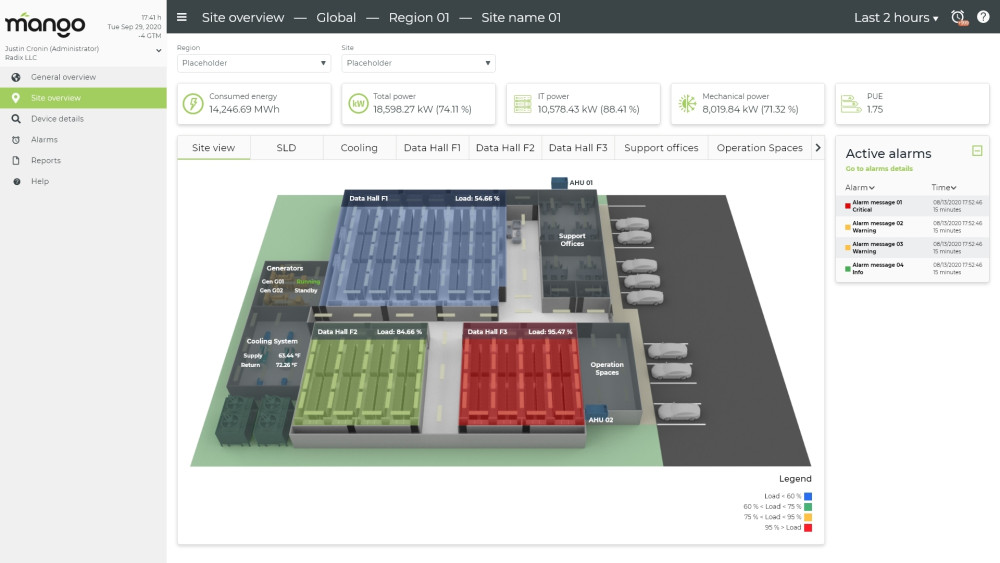
Task: Switch to the SLD tab
Action: click(286, 148)
